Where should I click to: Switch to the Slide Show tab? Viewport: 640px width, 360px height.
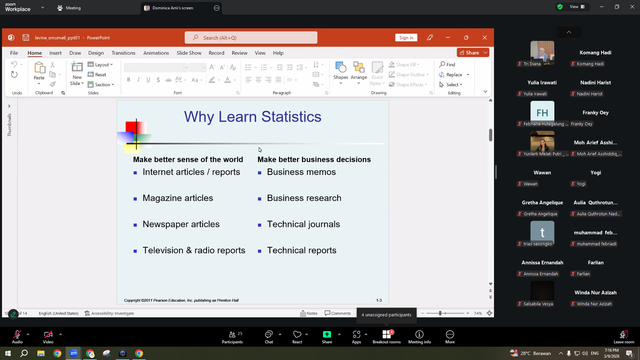point(189,53)
